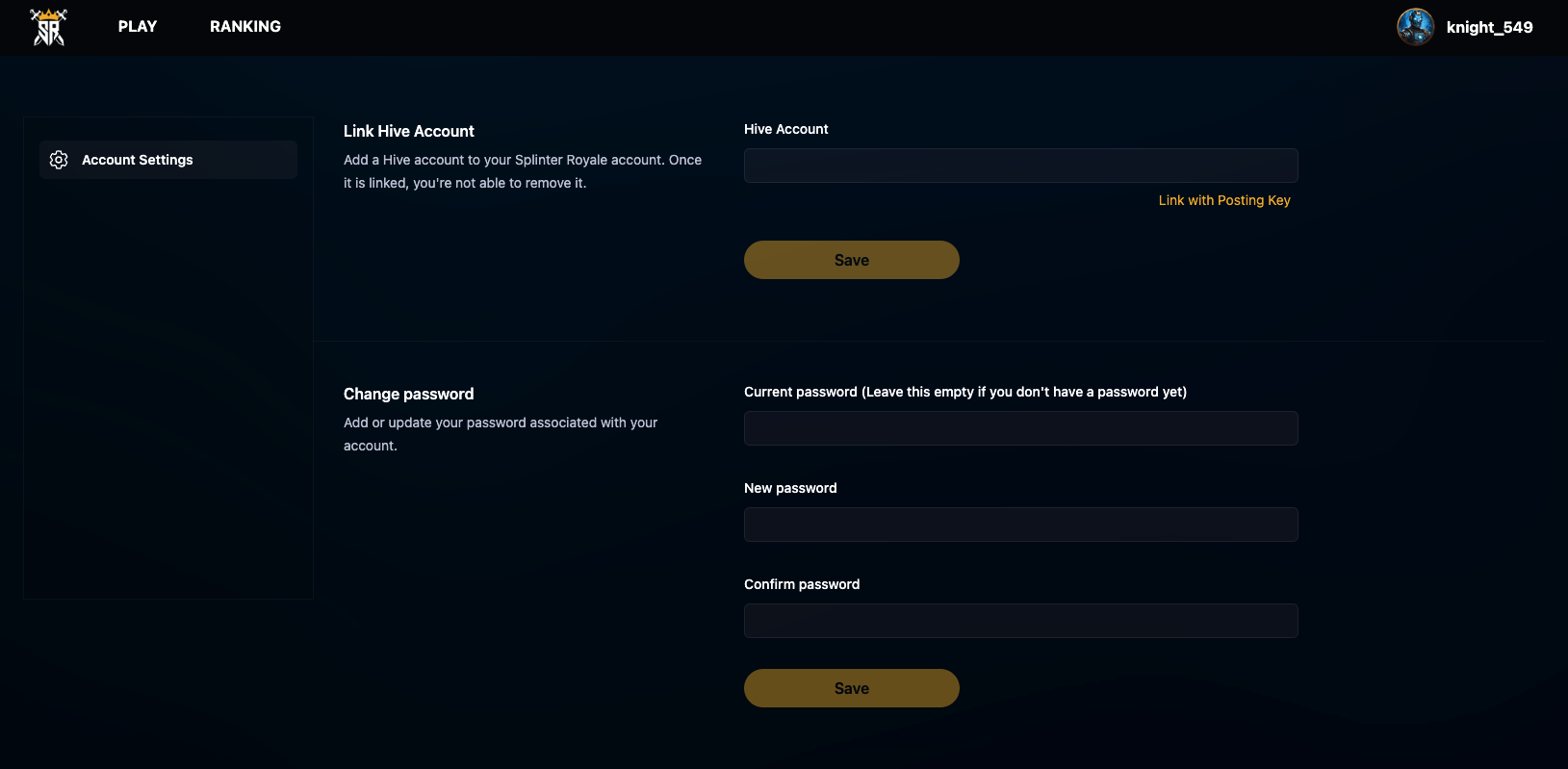Click the Link with Posting Key link

(x=1224, y=200)
